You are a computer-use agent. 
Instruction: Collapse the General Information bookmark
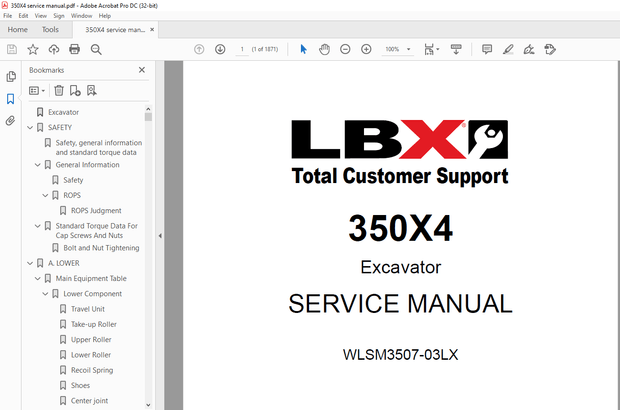[x=38, y=165]
